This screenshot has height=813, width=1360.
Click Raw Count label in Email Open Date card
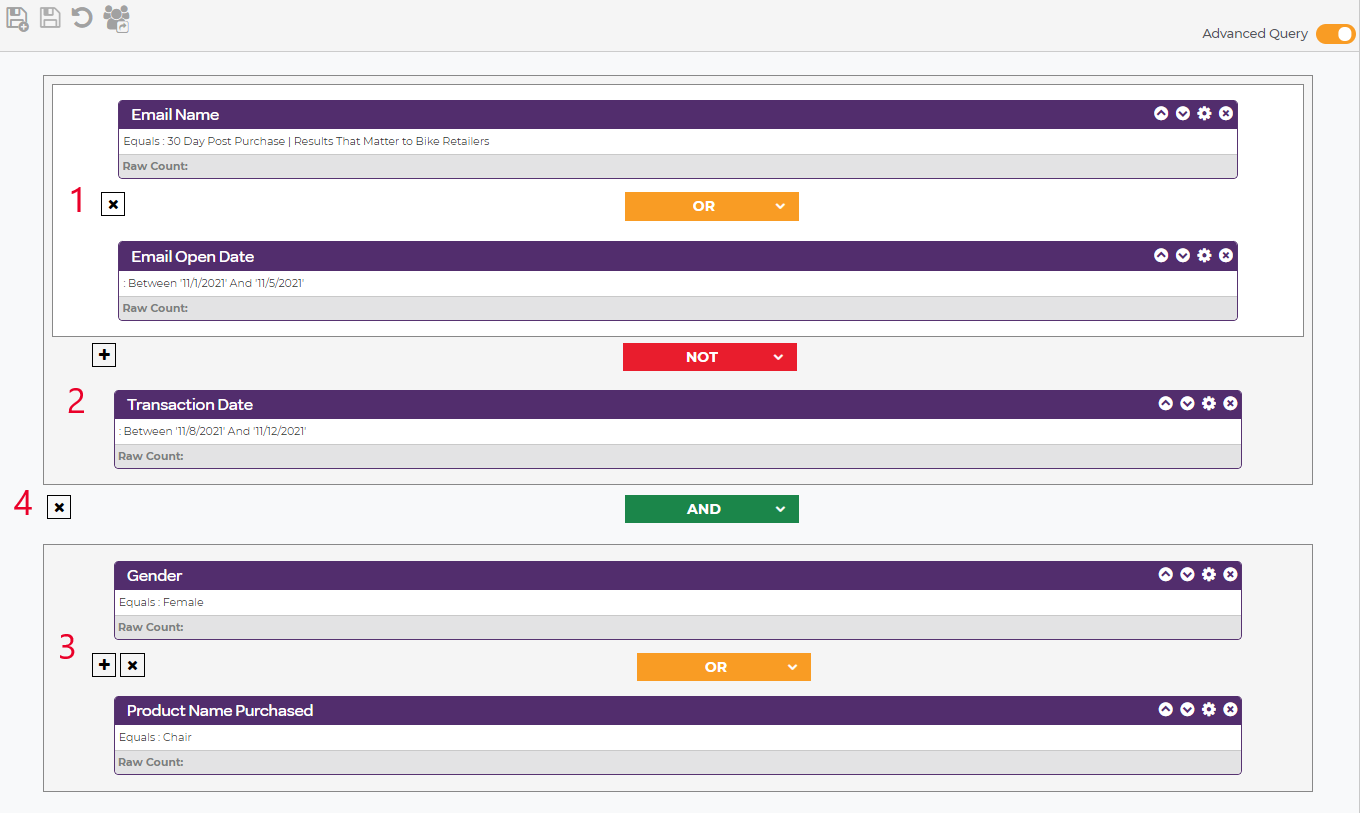(x=155, y=308)
